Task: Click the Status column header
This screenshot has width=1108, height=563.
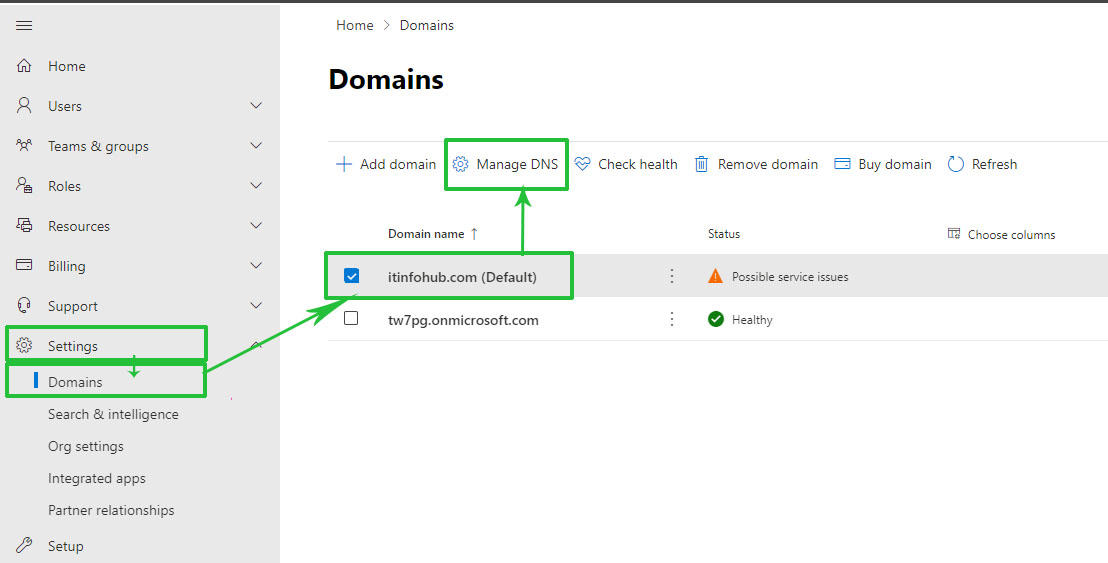Action: pyautogui.click(x=724, y=234)
